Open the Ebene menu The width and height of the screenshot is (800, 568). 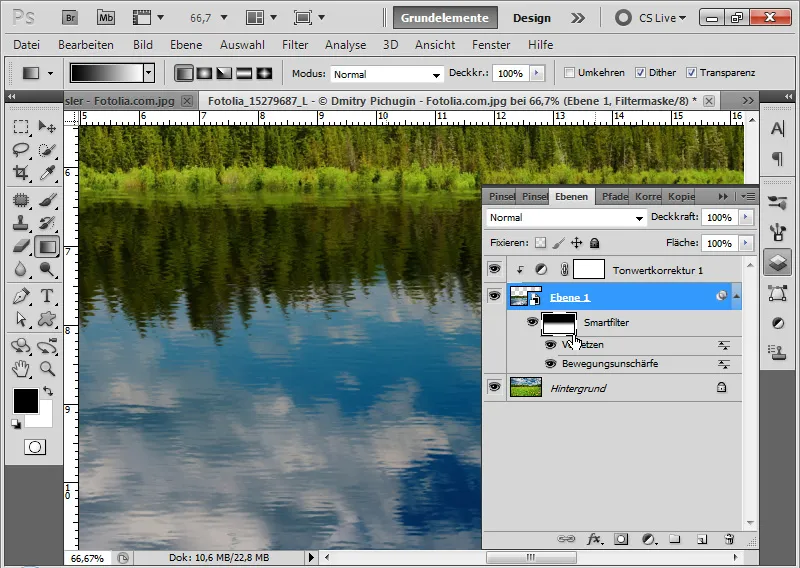pyautogui.click(x=186, y=45)
